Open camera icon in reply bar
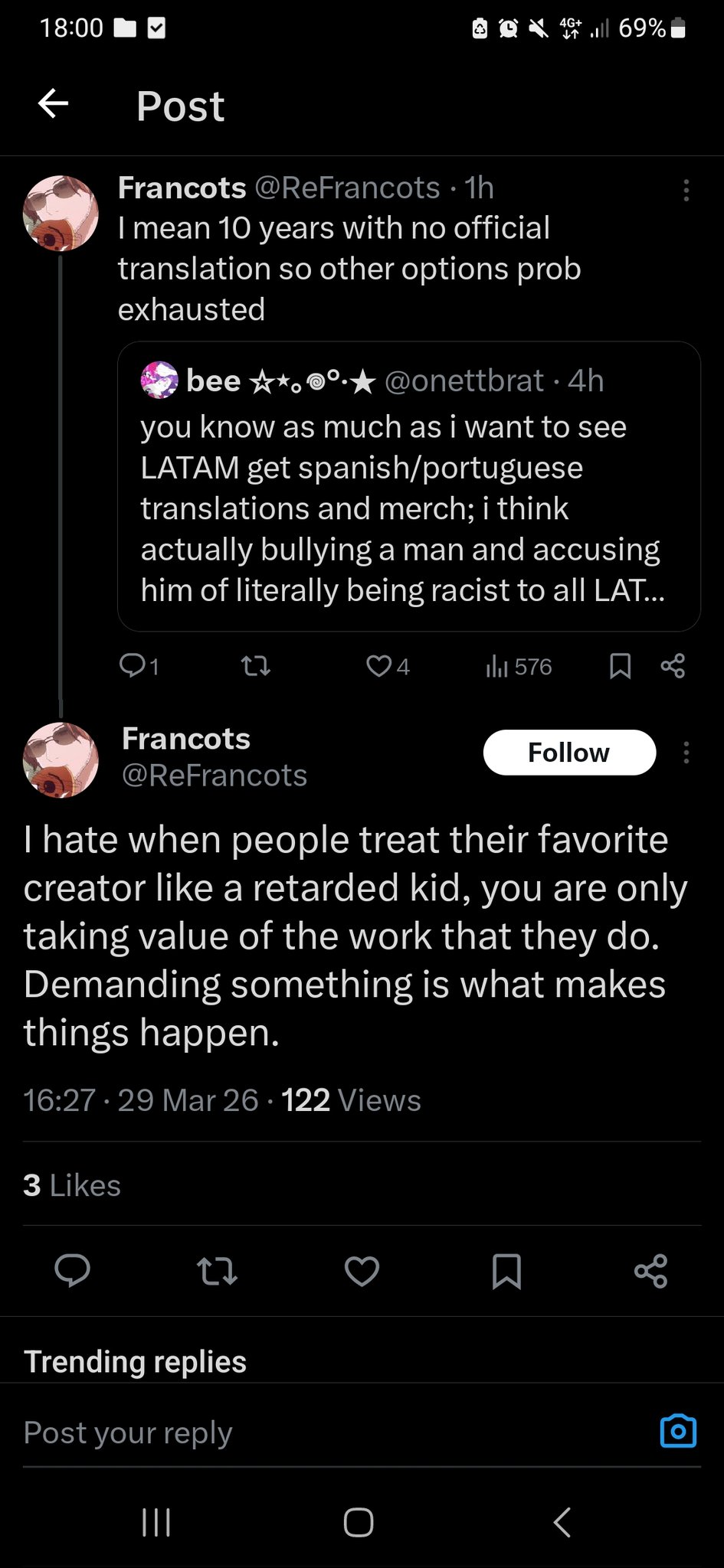The image size is (724, 1568). (x=678, y=1431)
